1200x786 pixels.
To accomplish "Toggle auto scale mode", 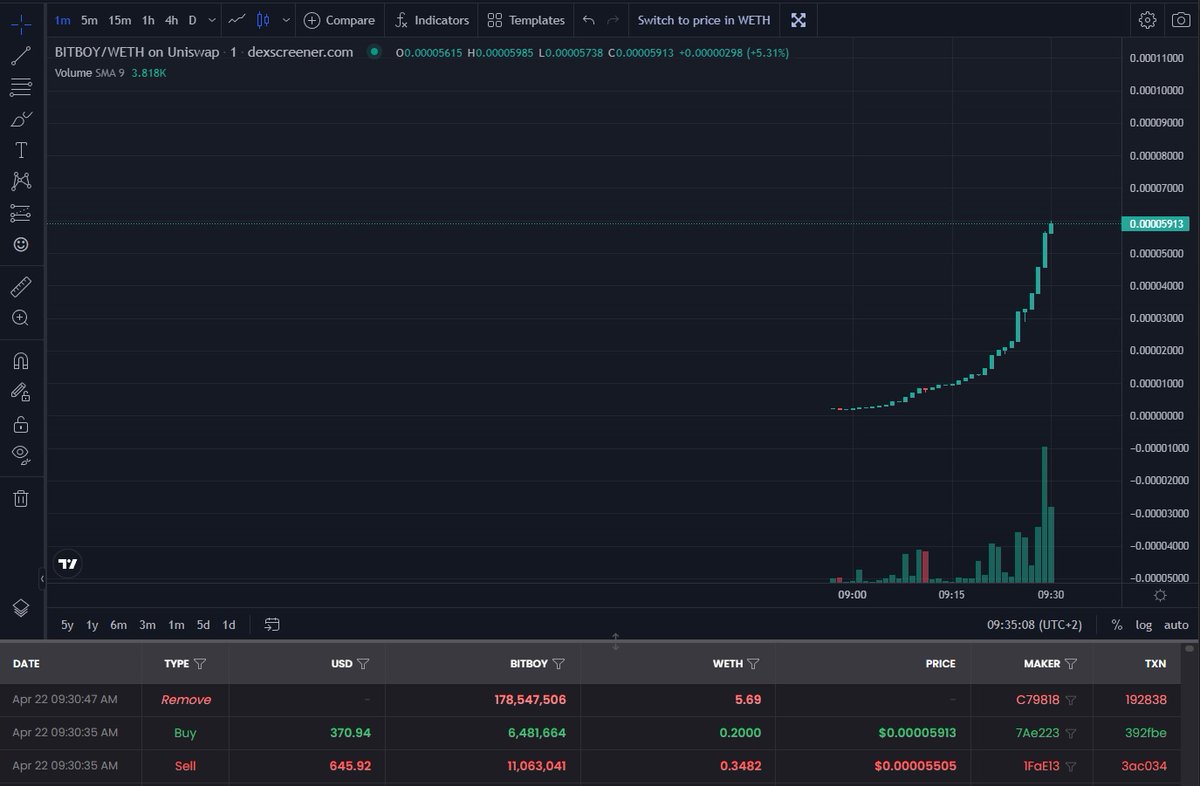I will coord(1176,625).
